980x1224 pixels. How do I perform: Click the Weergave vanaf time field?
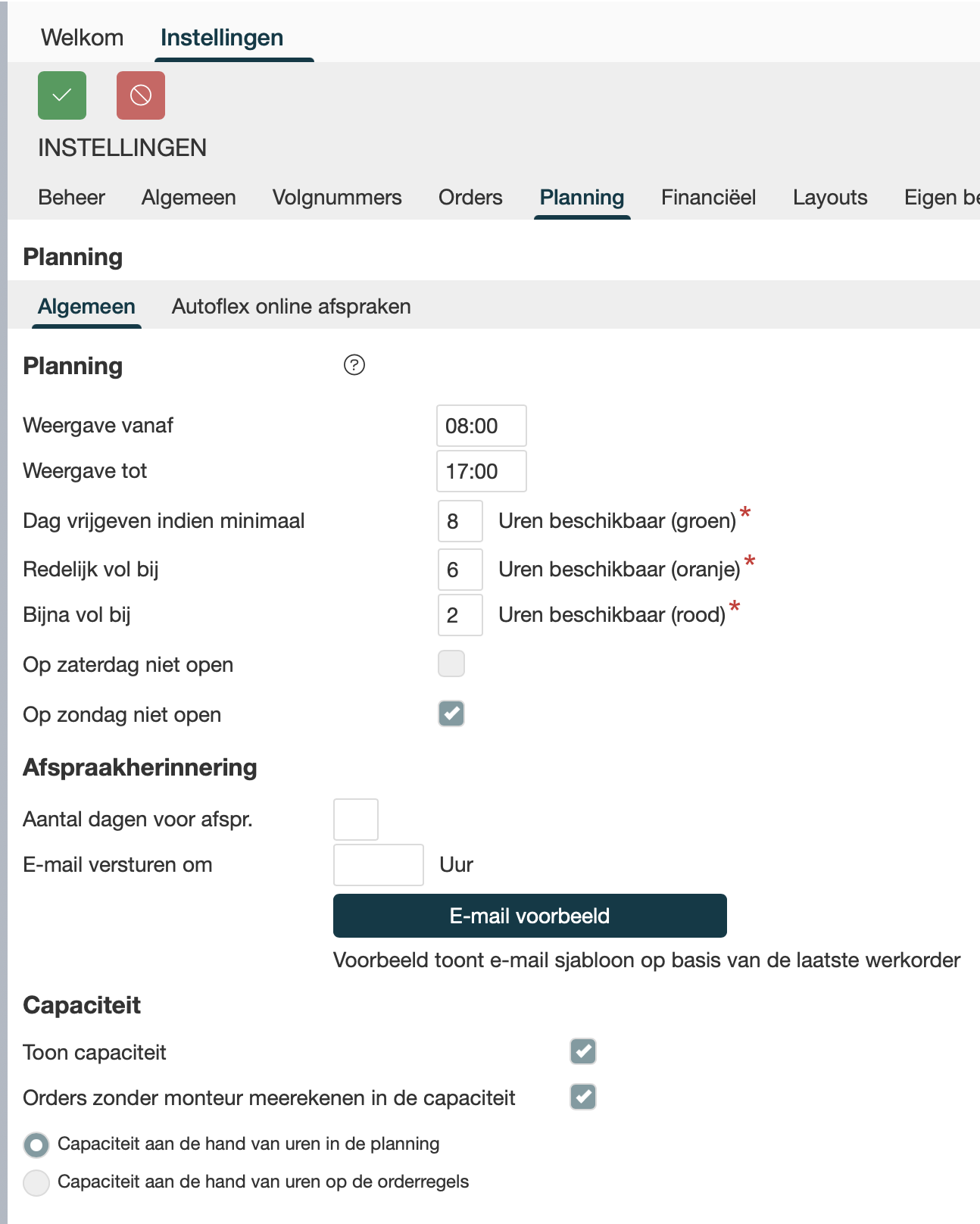pyautogui.click(x=481, y=426)
